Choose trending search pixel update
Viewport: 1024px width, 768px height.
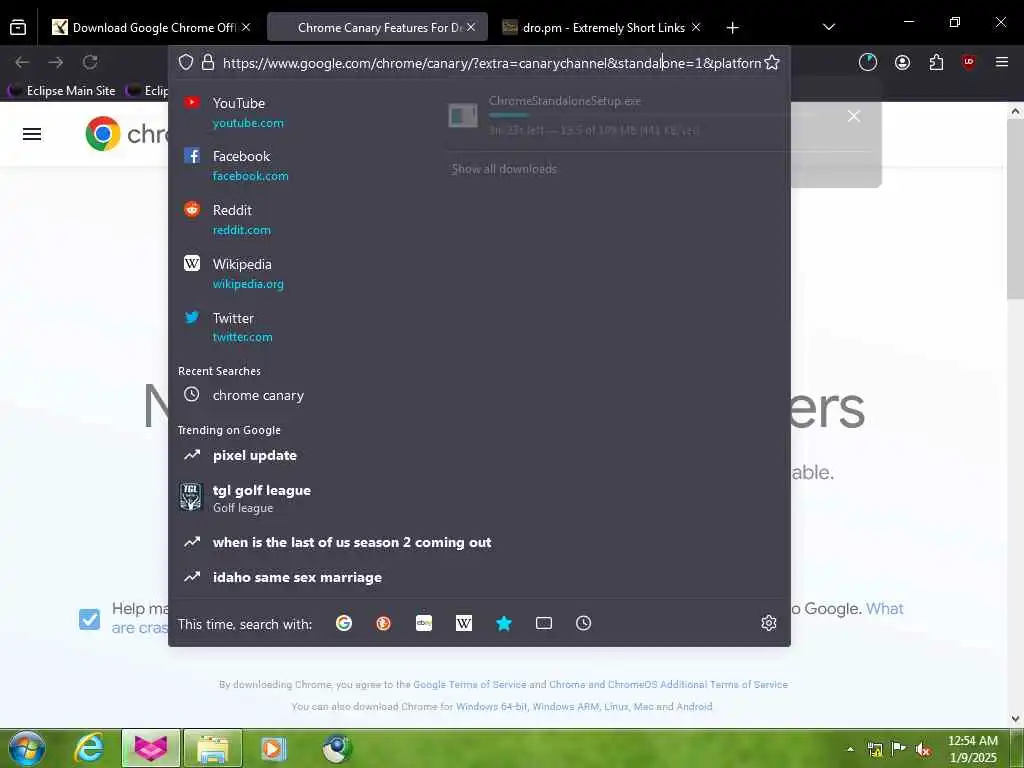[x=479, y=455]
